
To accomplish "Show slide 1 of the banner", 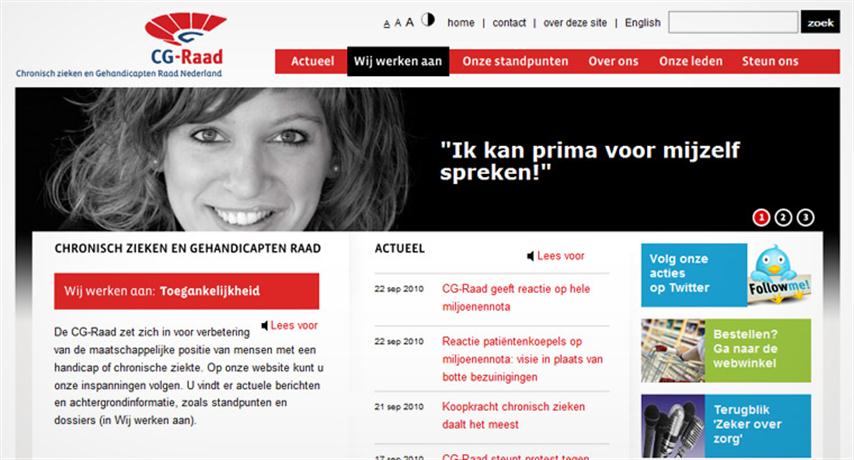I will click(x=761, y=218).
